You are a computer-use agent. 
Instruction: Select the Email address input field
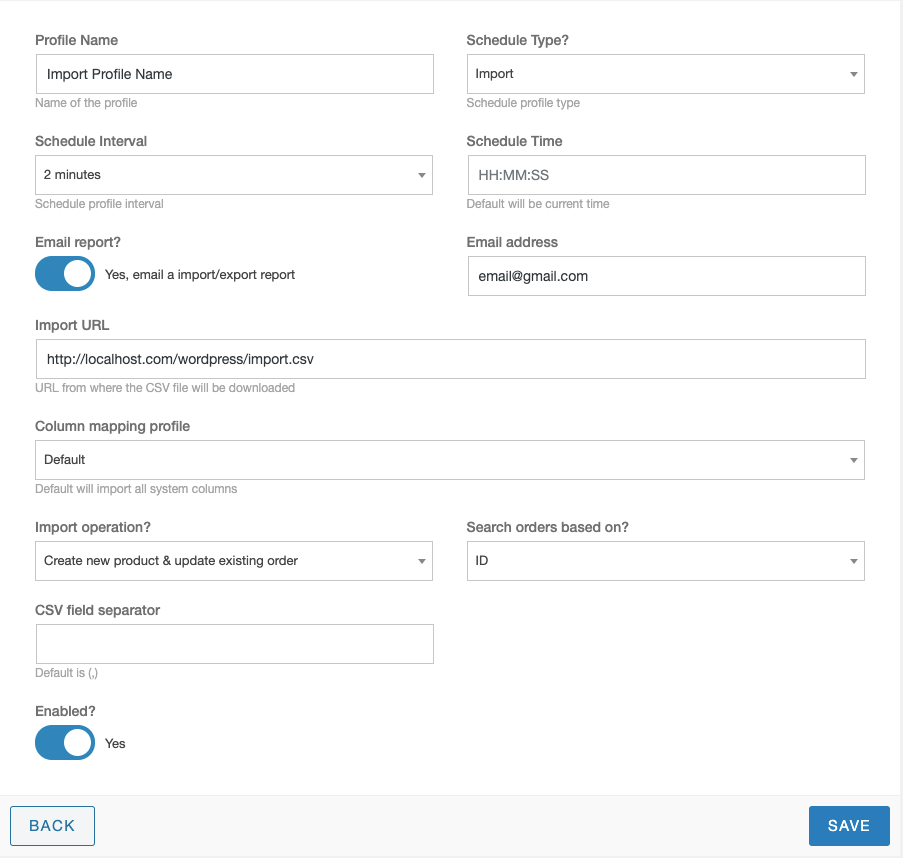(x=667, y=276)
